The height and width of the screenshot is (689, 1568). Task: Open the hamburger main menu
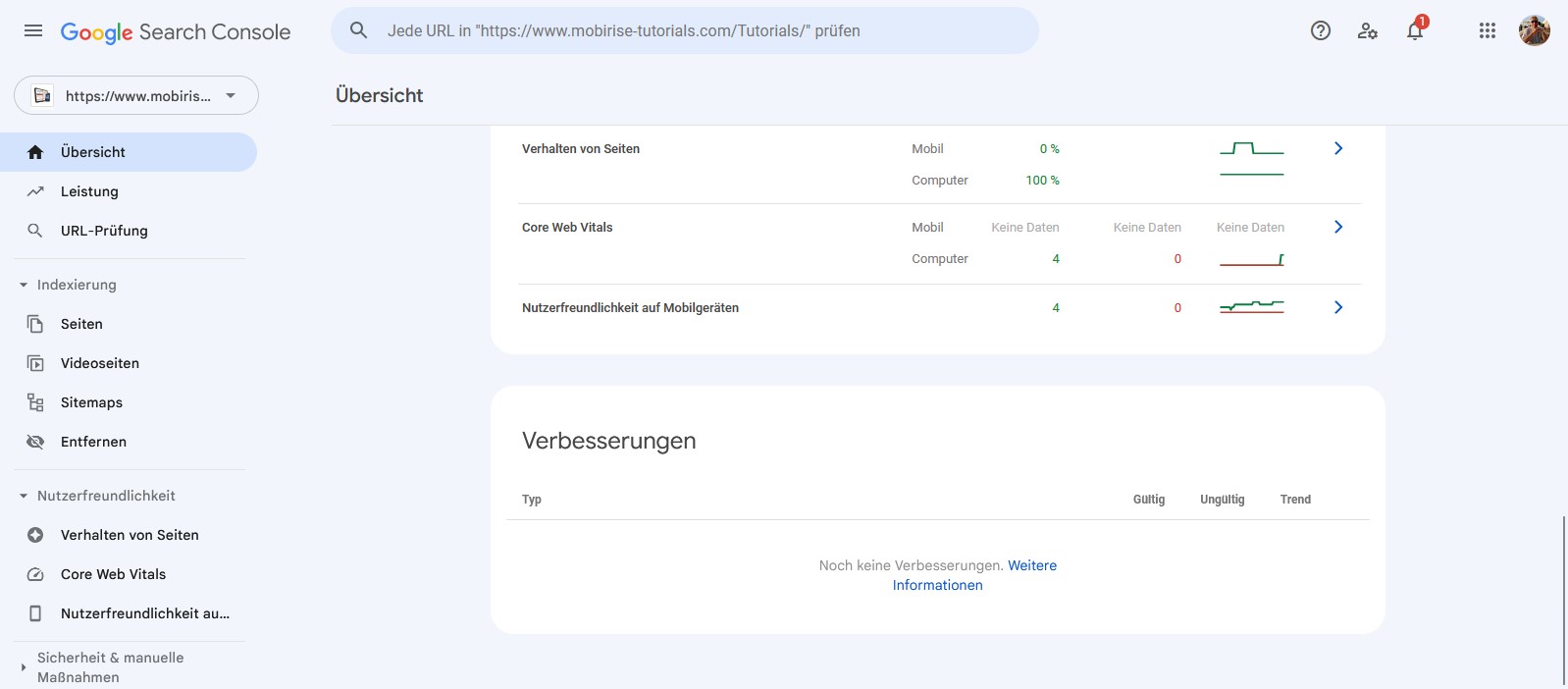click(33, 30)
